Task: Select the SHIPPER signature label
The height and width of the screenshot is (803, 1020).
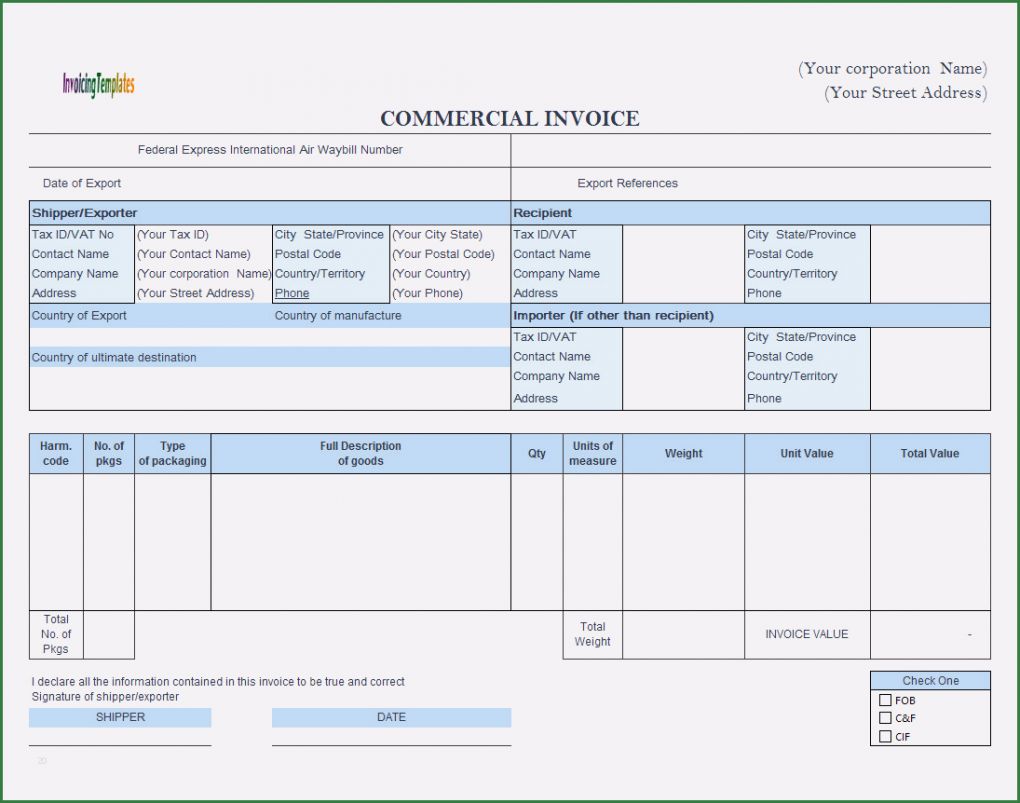Action: tap(120, 717)
